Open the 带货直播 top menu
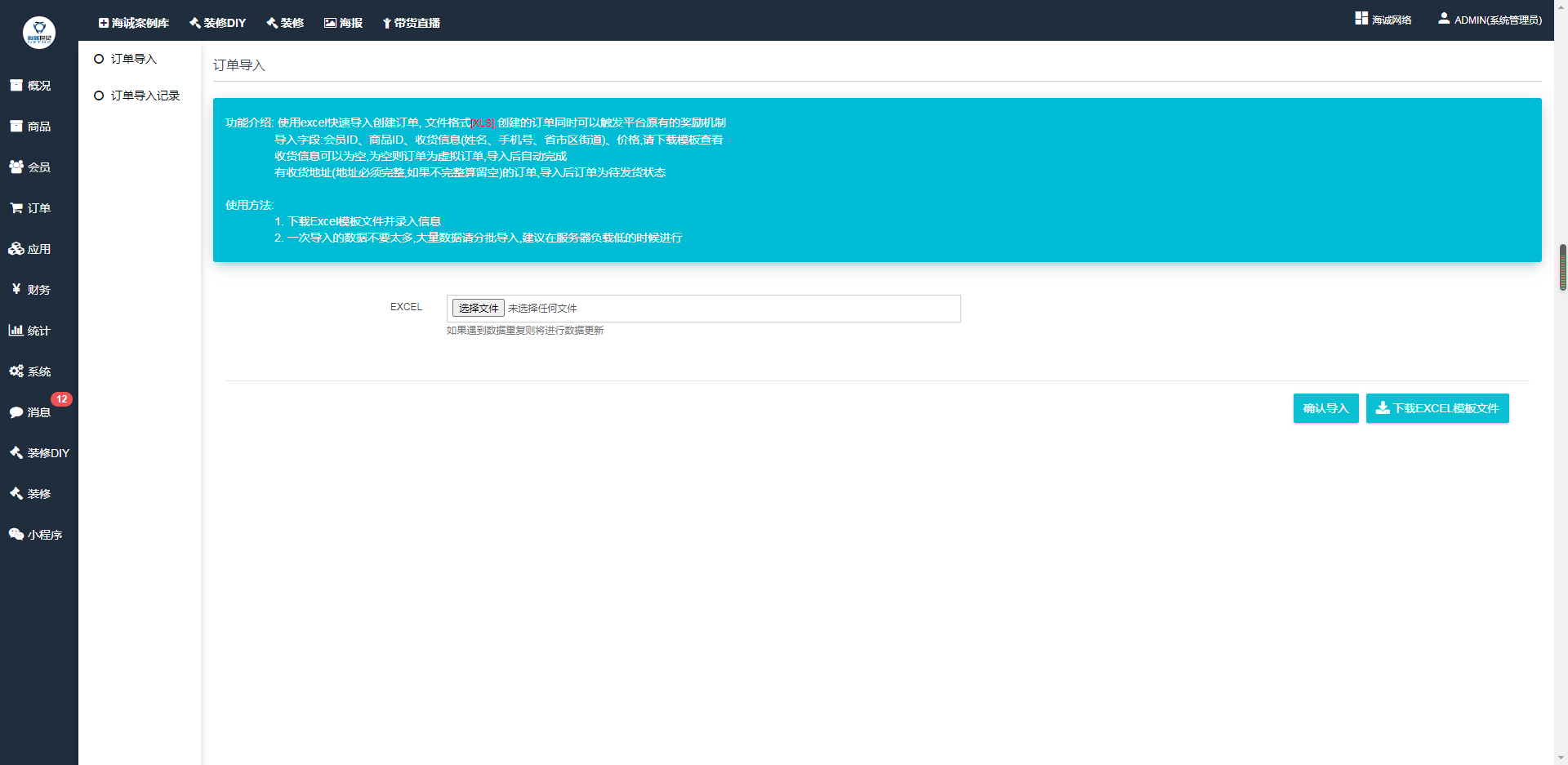The image size is (1568, 765). 412,23
